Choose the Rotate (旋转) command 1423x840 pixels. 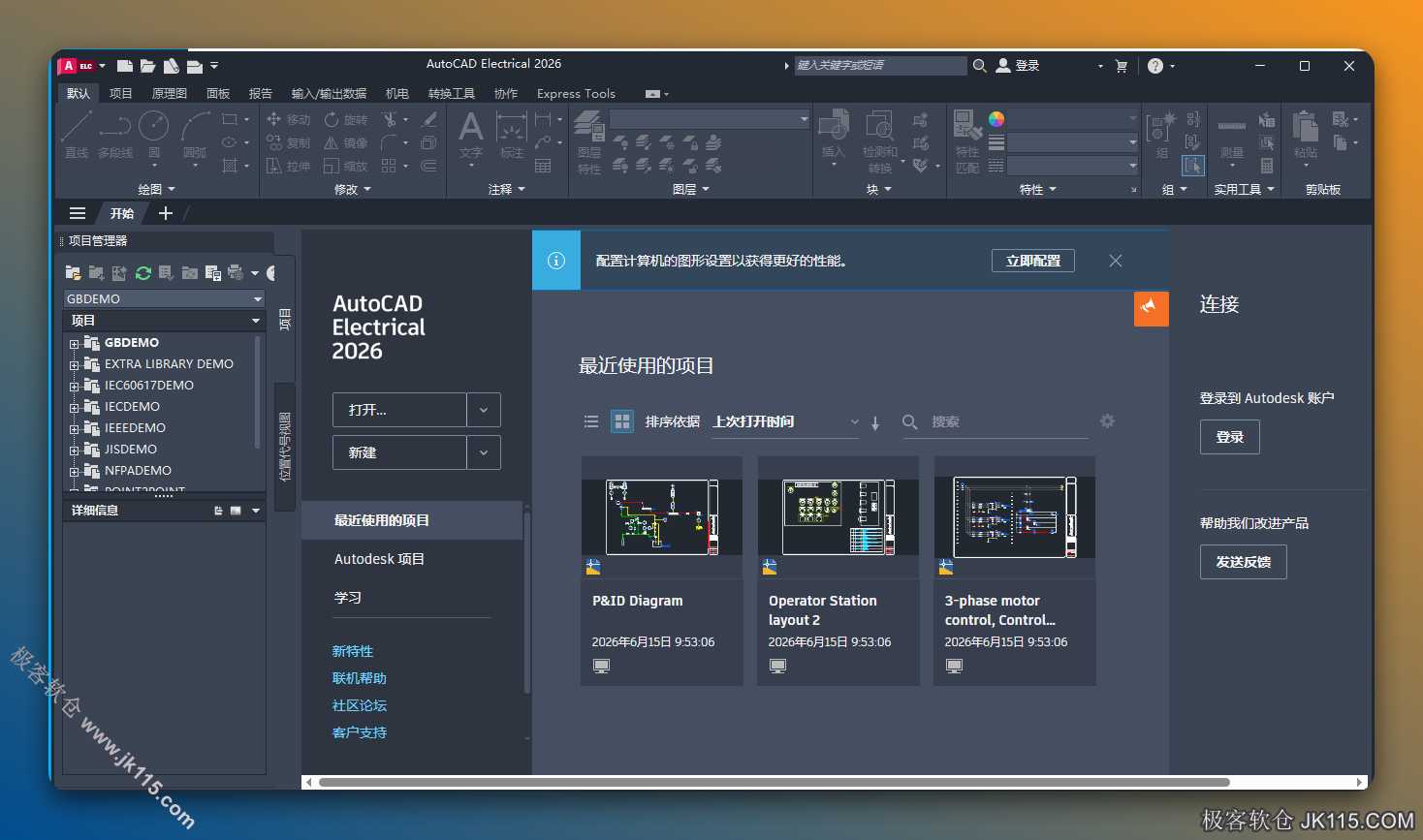346,119
